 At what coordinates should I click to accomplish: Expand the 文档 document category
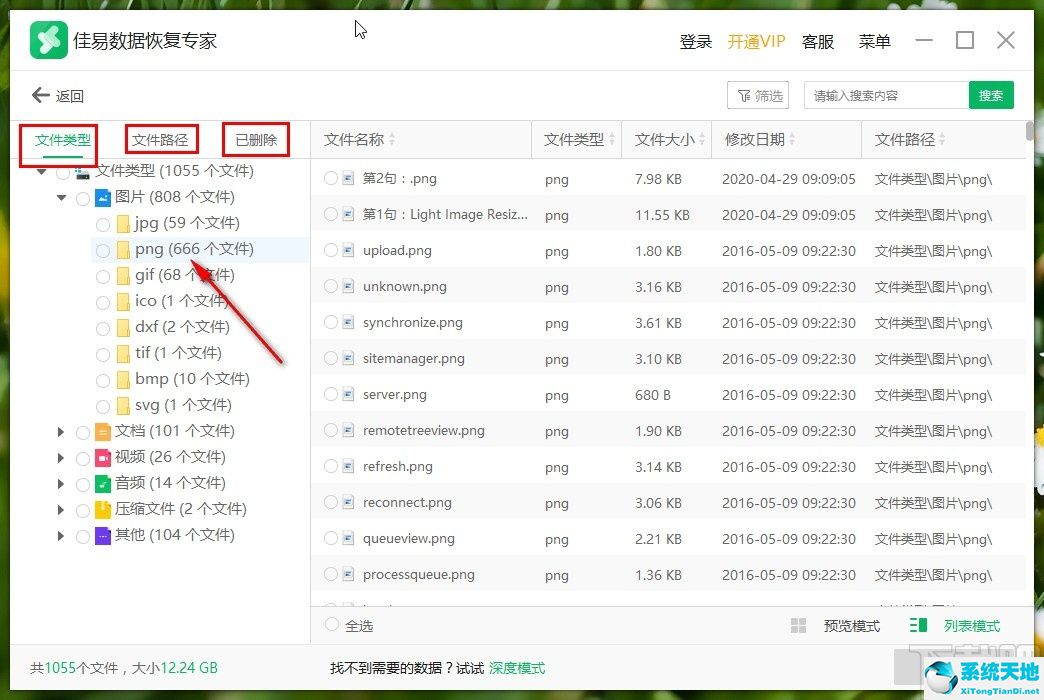61,431
